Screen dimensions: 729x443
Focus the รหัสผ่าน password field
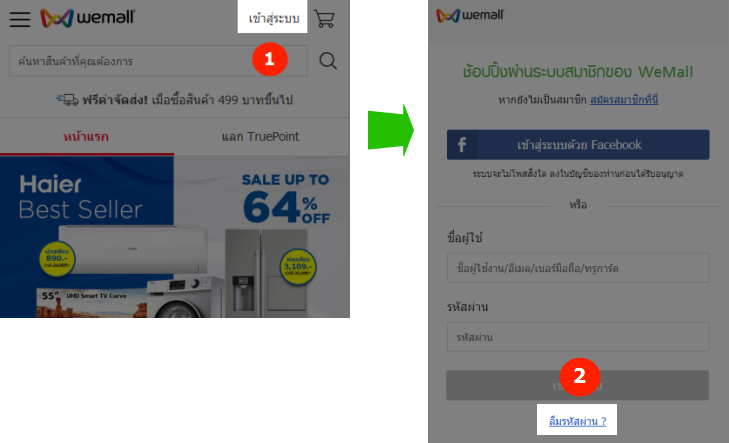point(578,337)
